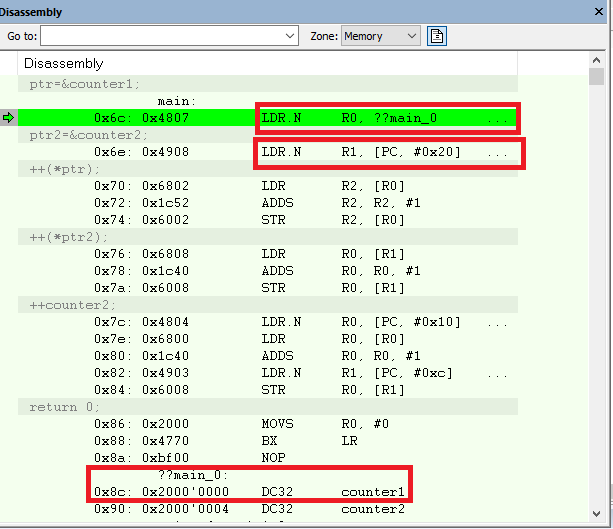The image size is (613, 529).
Task: Click the scrollbar up arrow
Action: 596,60
